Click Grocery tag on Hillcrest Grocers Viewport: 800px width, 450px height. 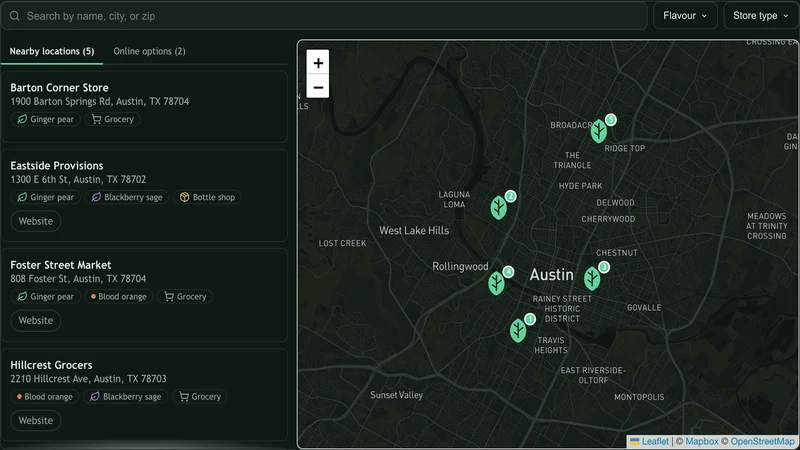click(199, 396)
